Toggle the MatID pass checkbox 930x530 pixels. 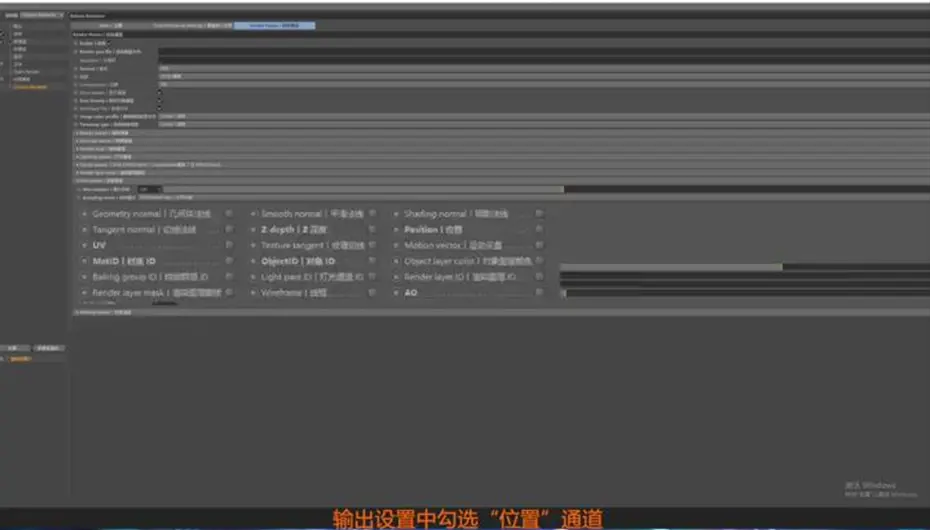[229, 261]
